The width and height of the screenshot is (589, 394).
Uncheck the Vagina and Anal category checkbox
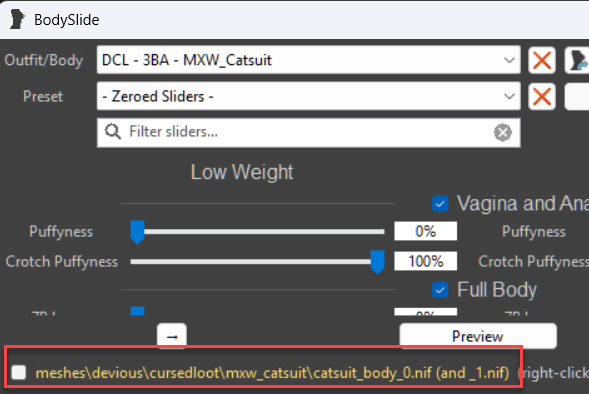440,204
